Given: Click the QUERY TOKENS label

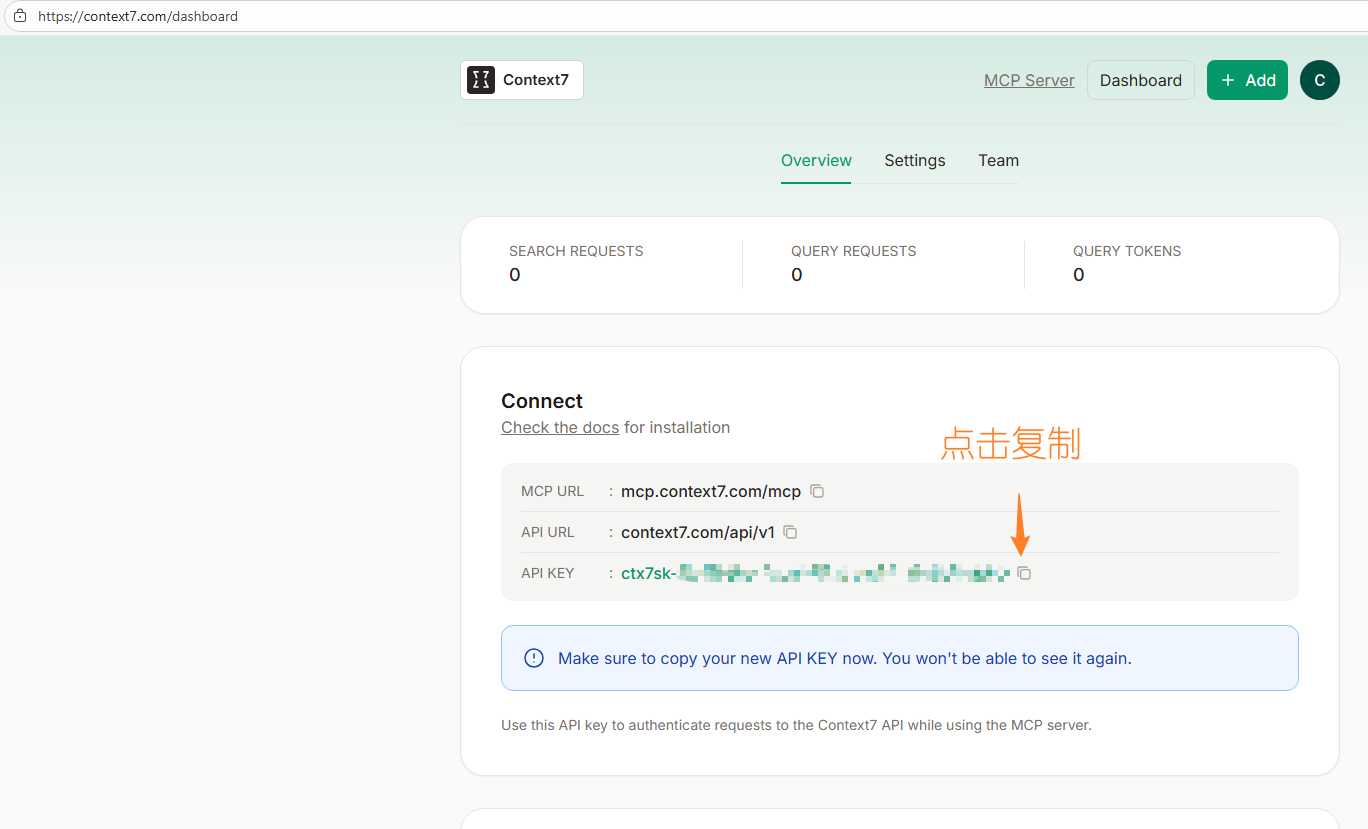Looking at the screenshot, I should 1127,251.
